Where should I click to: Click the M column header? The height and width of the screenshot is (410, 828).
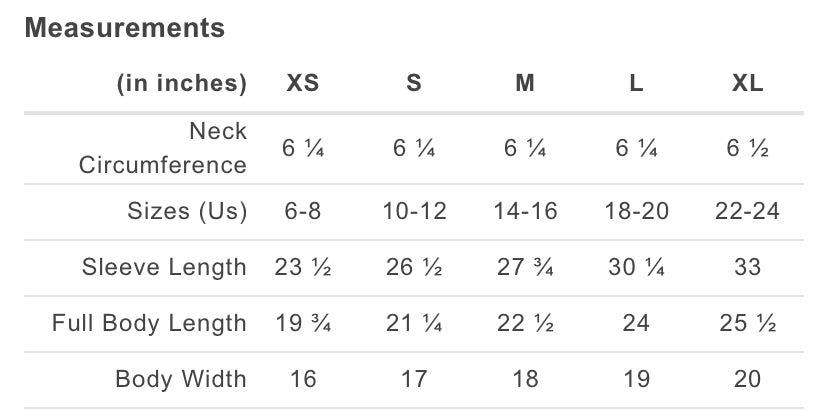click(525, 84)
